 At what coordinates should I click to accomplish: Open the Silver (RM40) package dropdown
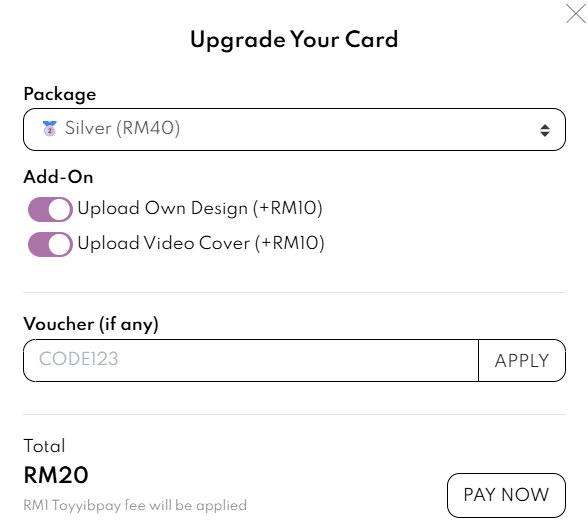click(294, 129)
